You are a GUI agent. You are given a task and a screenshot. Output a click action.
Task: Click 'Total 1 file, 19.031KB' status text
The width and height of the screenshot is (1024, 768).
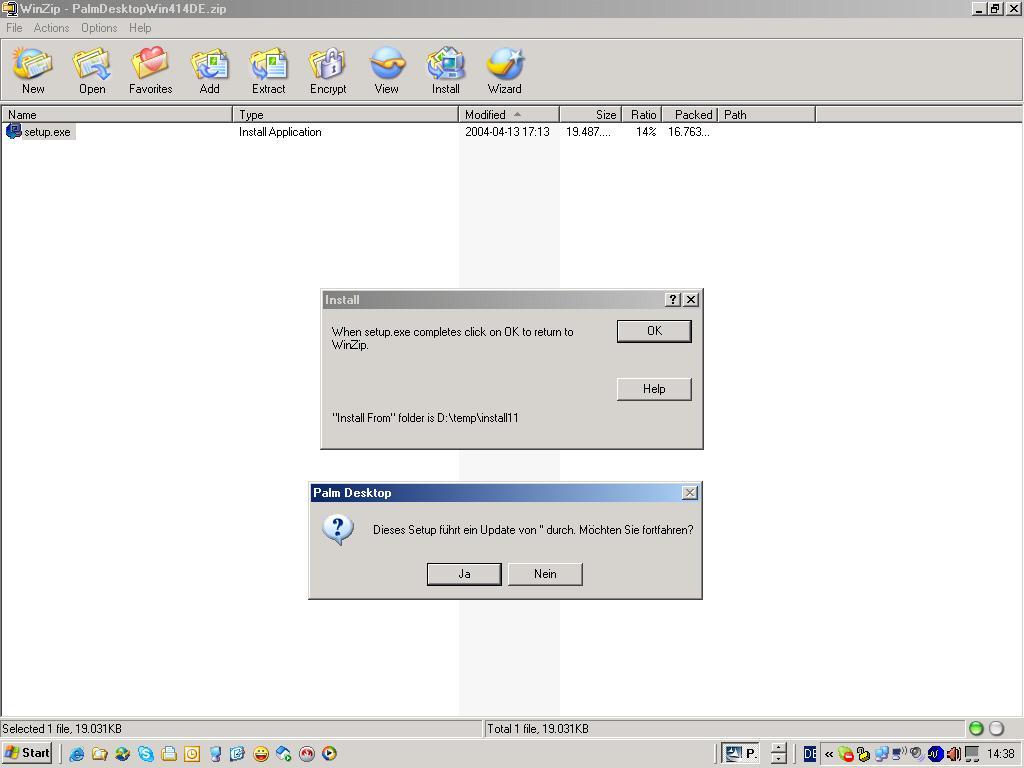coord(537,729)
